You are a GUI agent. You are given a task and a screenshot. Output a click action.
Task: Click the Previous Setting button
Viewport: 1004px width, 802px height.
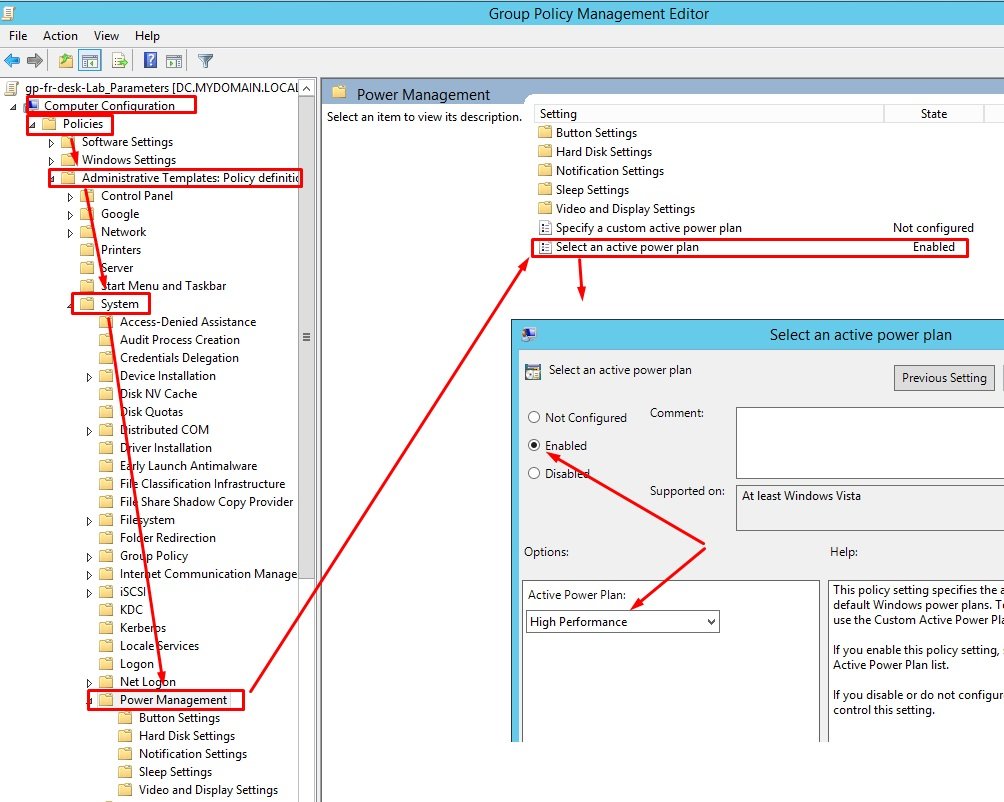coord(943,378)
